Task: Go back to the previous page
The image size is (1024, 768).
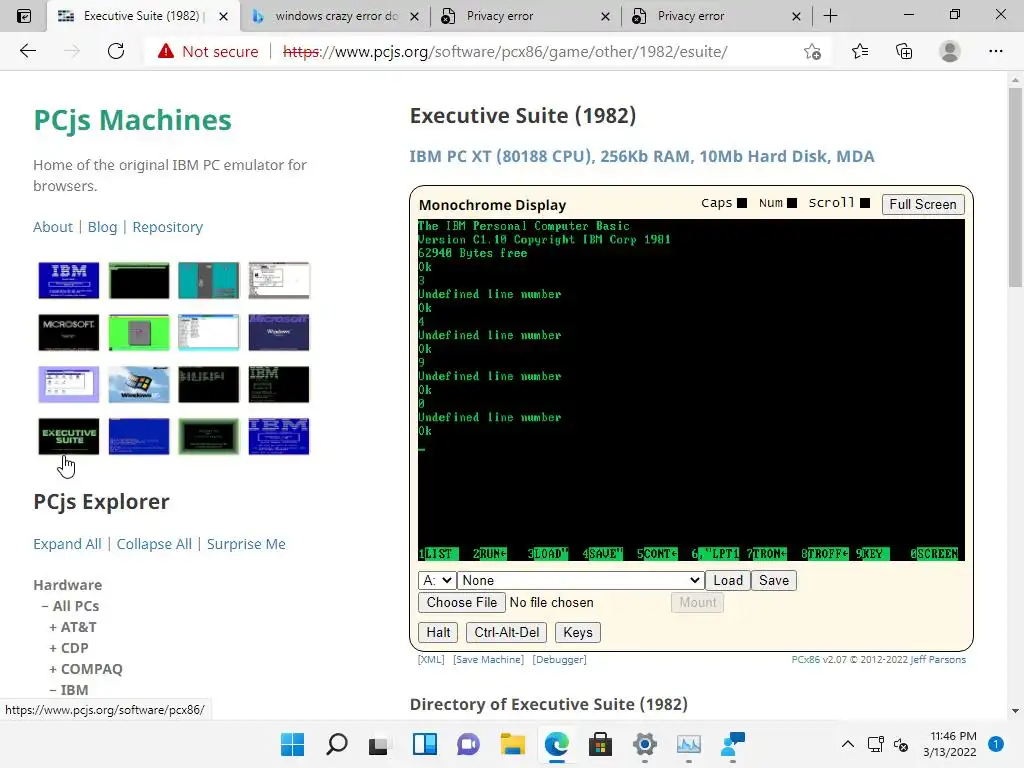Action: point(28,51)
